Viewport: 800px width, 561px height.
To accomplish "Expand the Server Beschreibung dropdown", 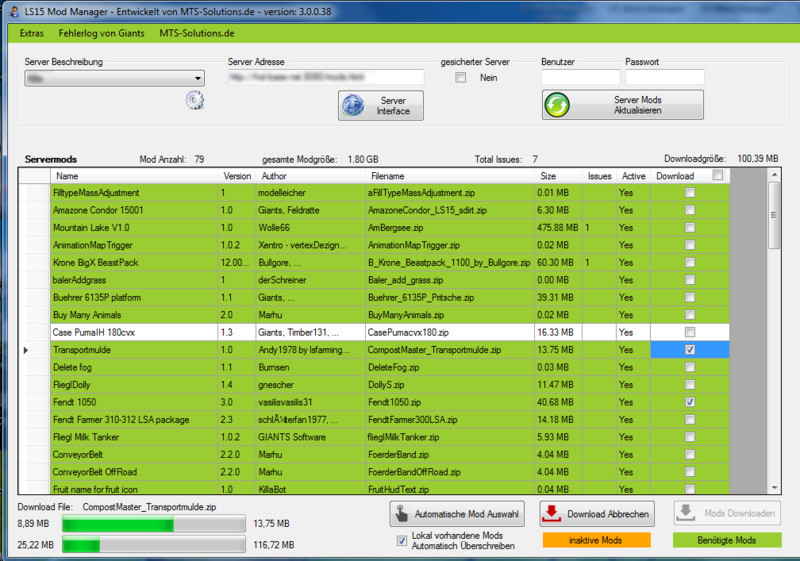I will click(x=198, y=77).
